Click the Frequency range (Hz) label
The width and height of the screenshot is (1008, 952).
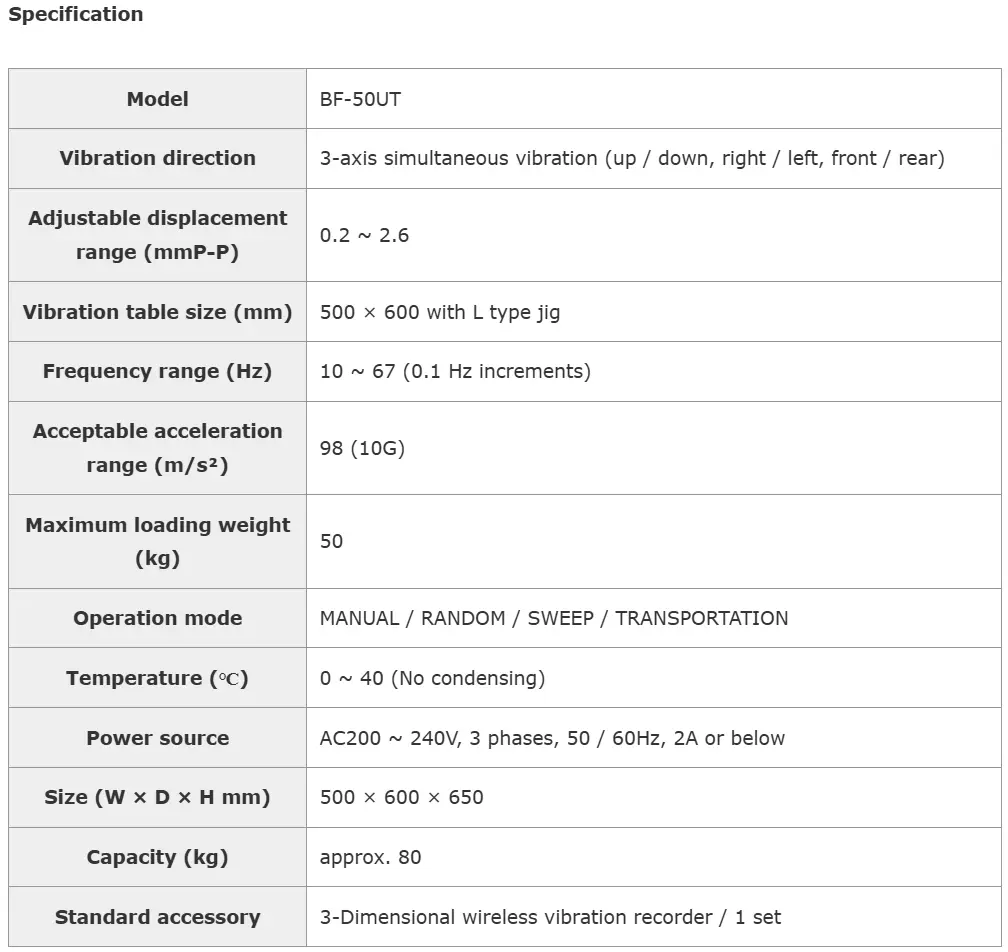click(x=157, y=371)
